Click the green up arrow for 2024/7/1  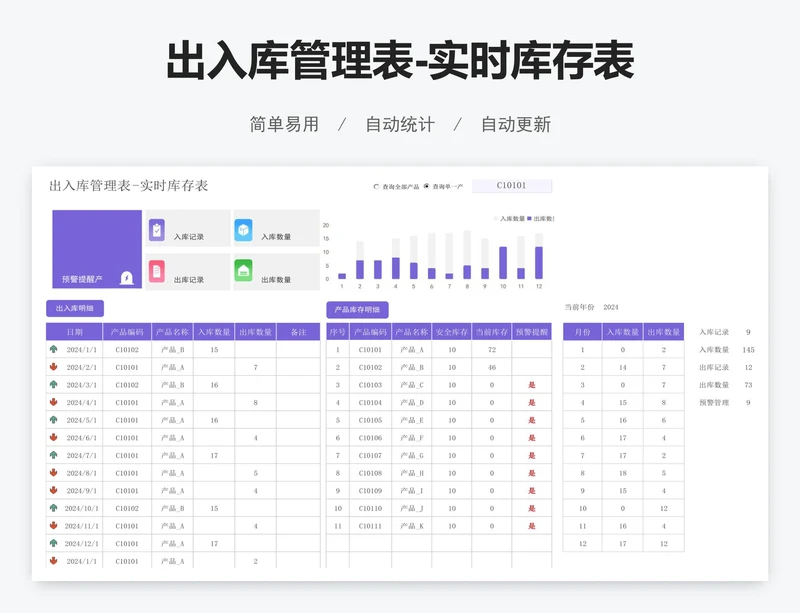(54, 455)
